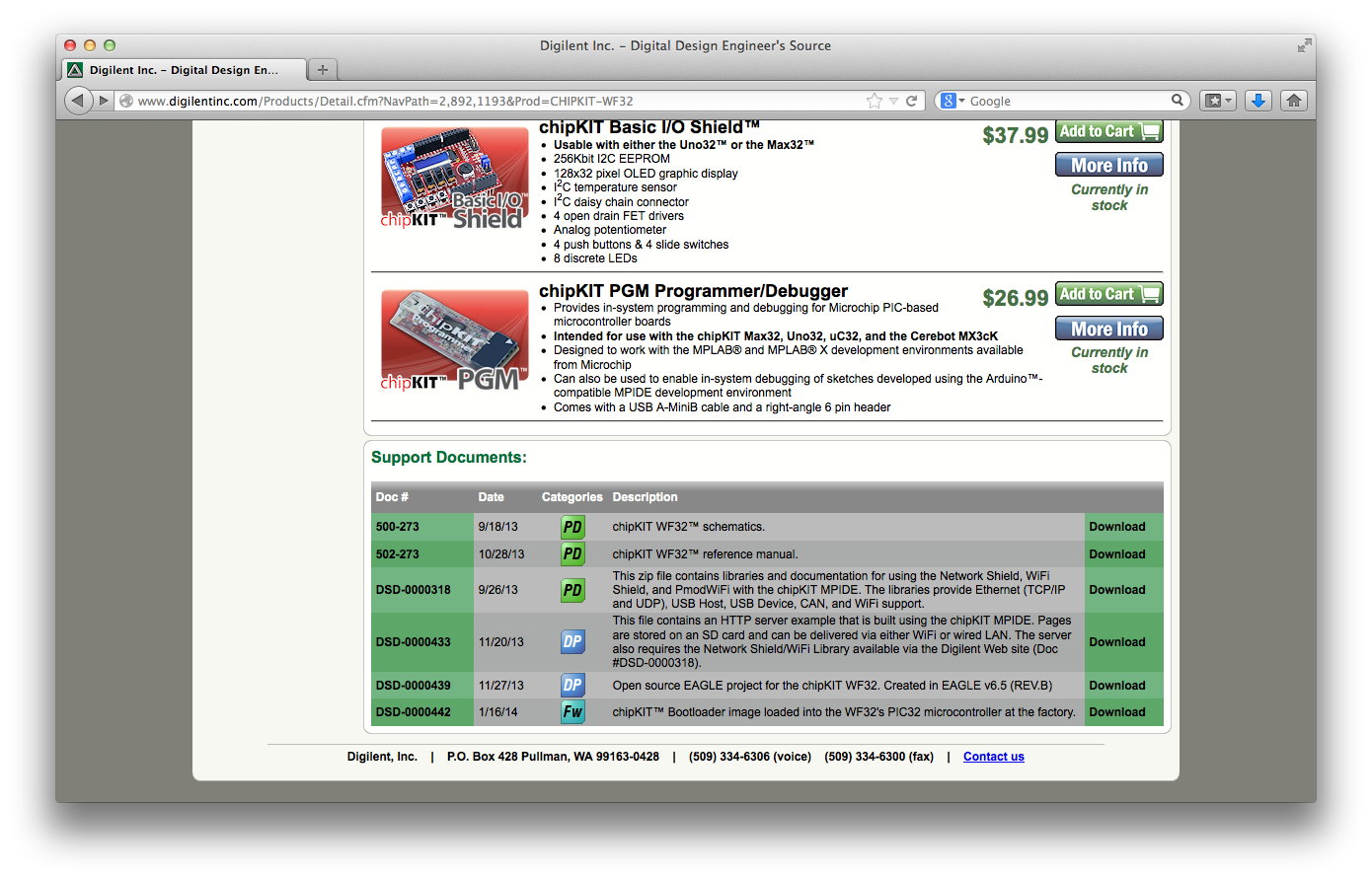
Task: Click doc number 502-273
Action: [x=397, y=554]
